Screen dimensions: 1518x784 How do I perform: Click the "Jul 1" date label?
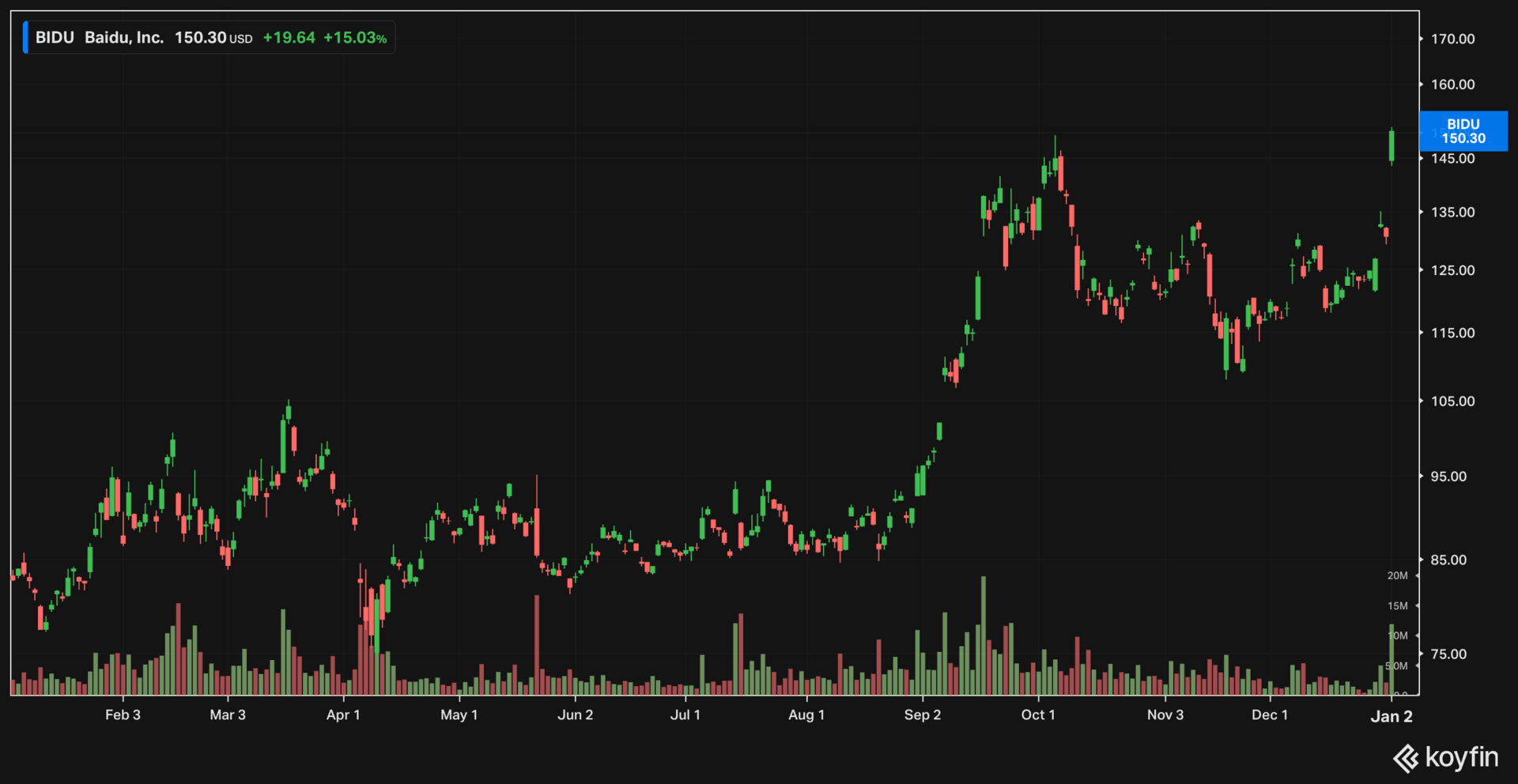685,715
